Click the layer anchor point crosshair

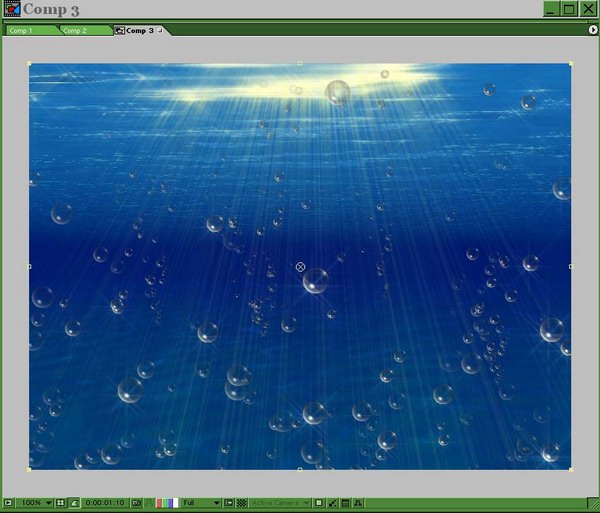pyautogui.click(x=300, y=267)
